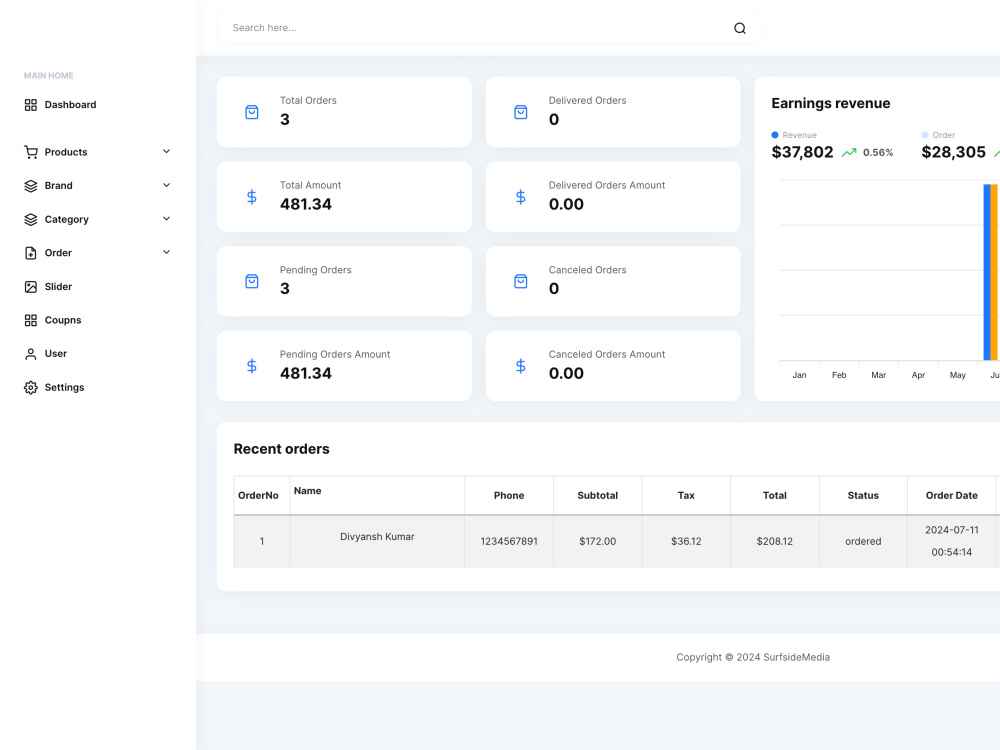1000x750 pixels.
Task: Click phone number 1234567891
Action: point(509,541)
